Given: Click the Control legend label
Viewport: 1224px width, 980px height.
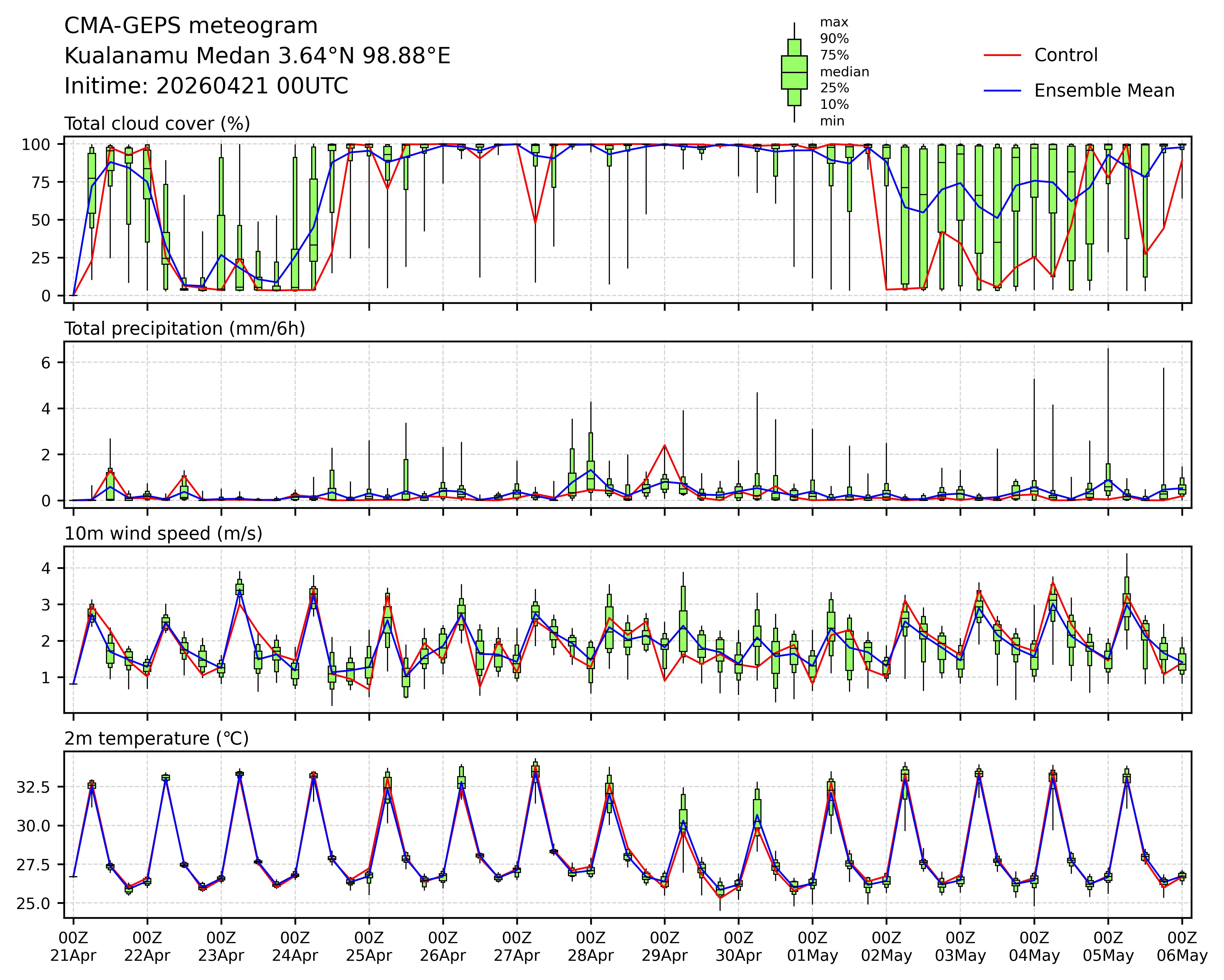Looking at the screenshot, I should click(x=1066, y=55).
